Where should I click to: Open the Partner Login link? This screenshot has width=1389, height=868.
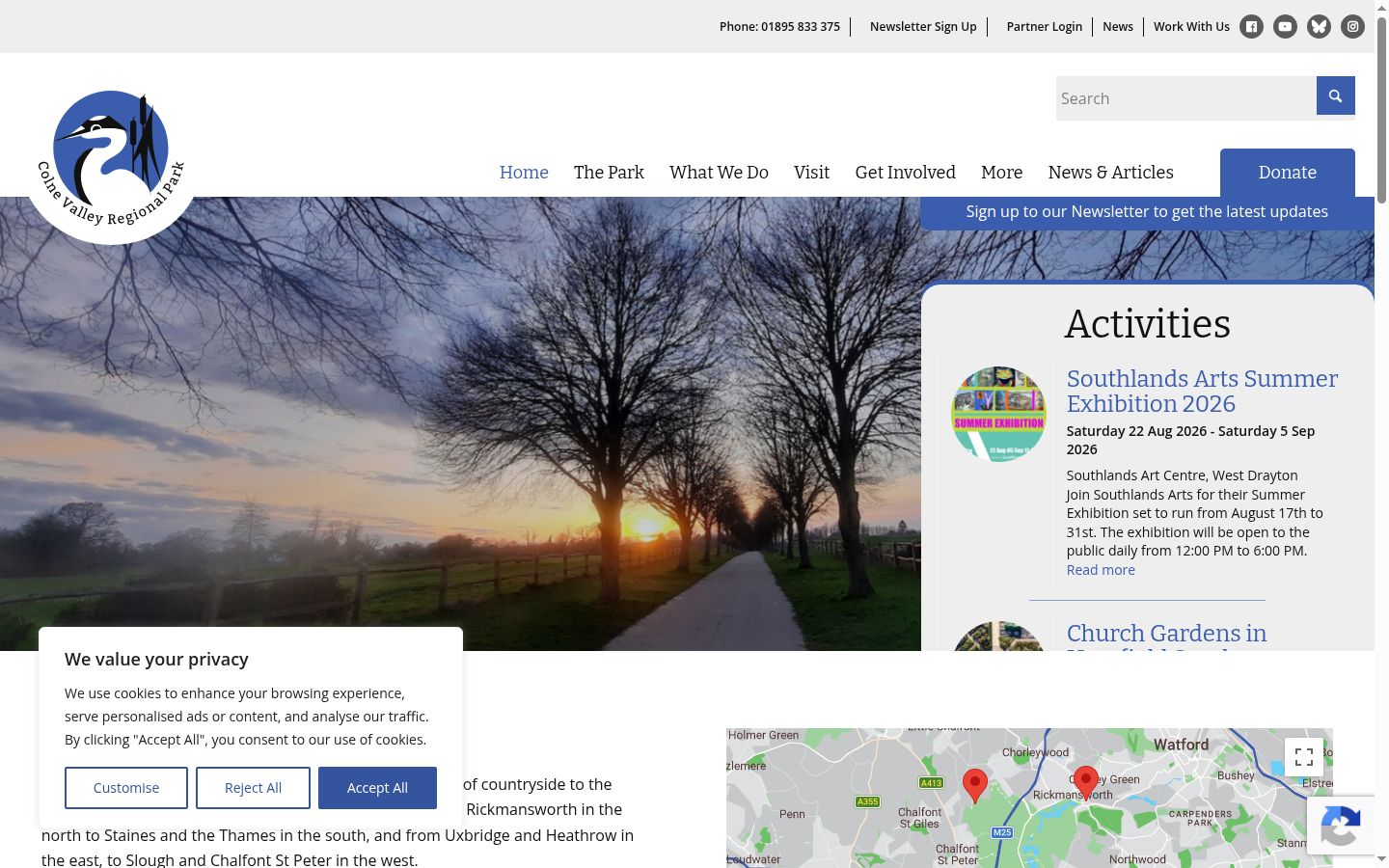[x=1045, y=27]
